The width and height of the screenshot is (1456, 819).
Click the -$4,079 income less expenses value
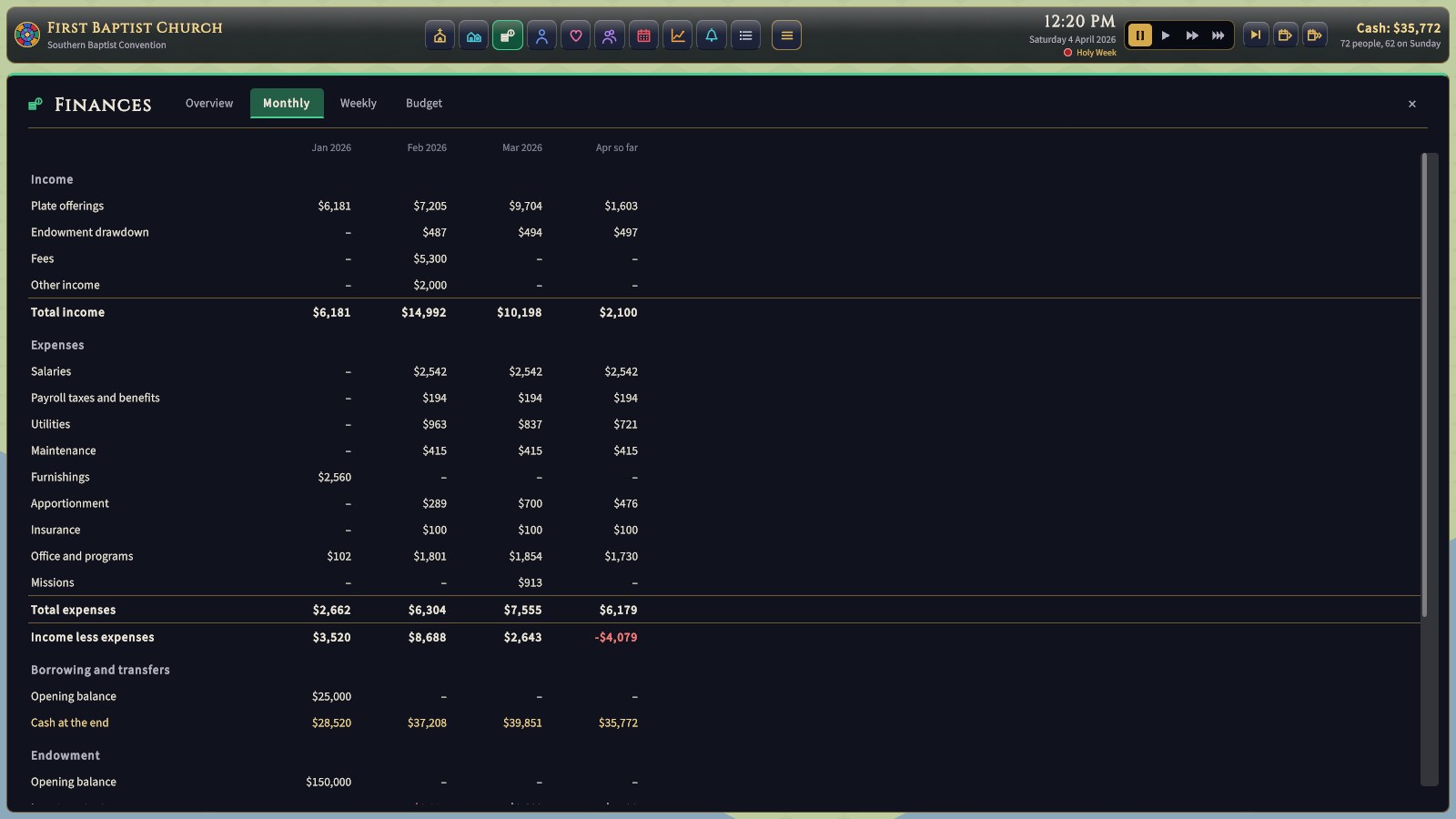click(616, 637)
